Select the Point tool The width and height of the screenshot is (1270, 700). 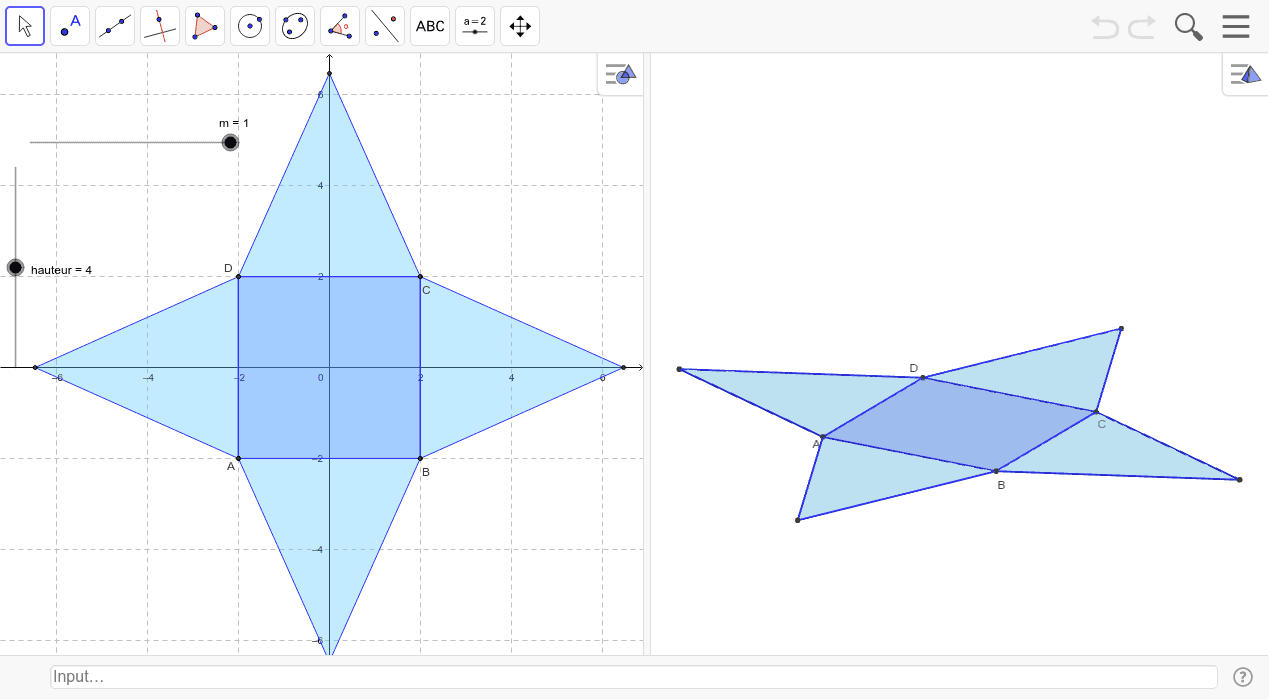(x=70, y=26)
